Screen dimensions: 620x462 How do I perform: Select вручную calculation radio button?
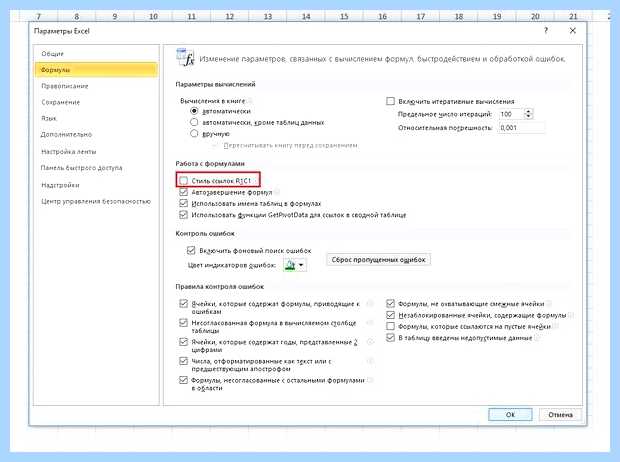[x=194, y=133]
